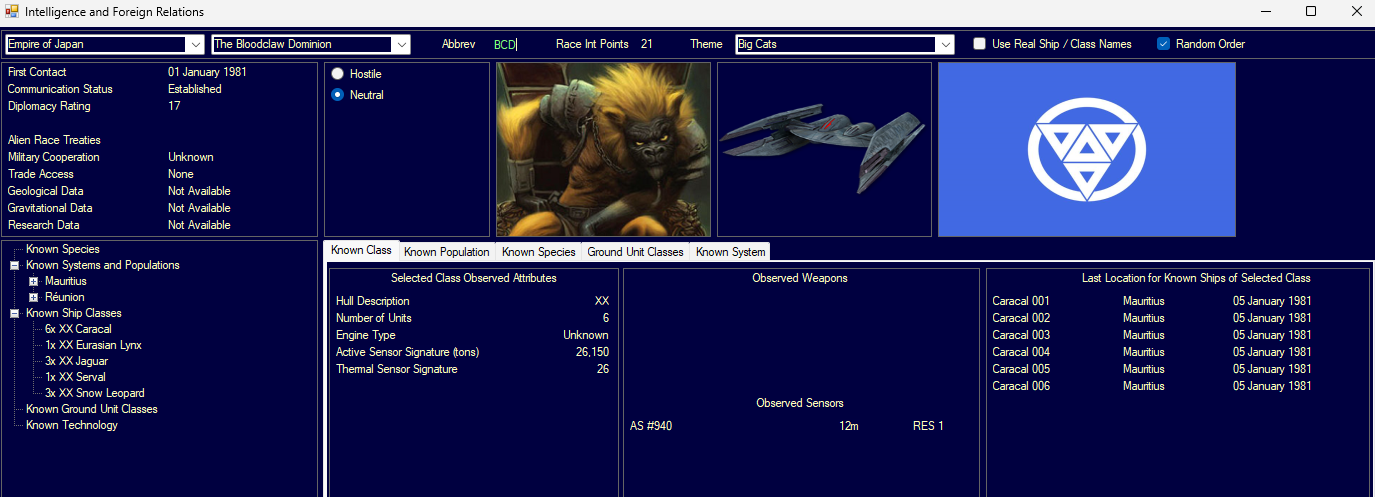Select Mauritius in the systems tree
This screenshot has height=497, width=1375.
tap(66, 281)
